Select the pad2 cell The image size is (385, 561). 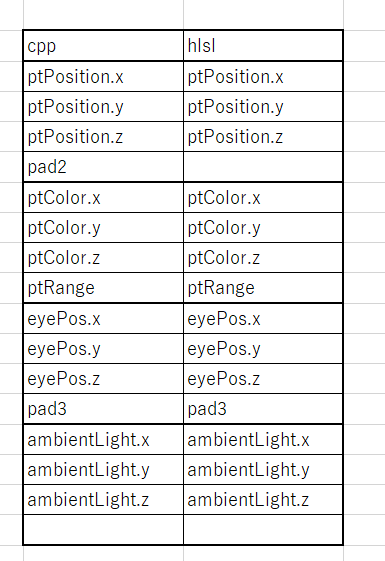103,167
